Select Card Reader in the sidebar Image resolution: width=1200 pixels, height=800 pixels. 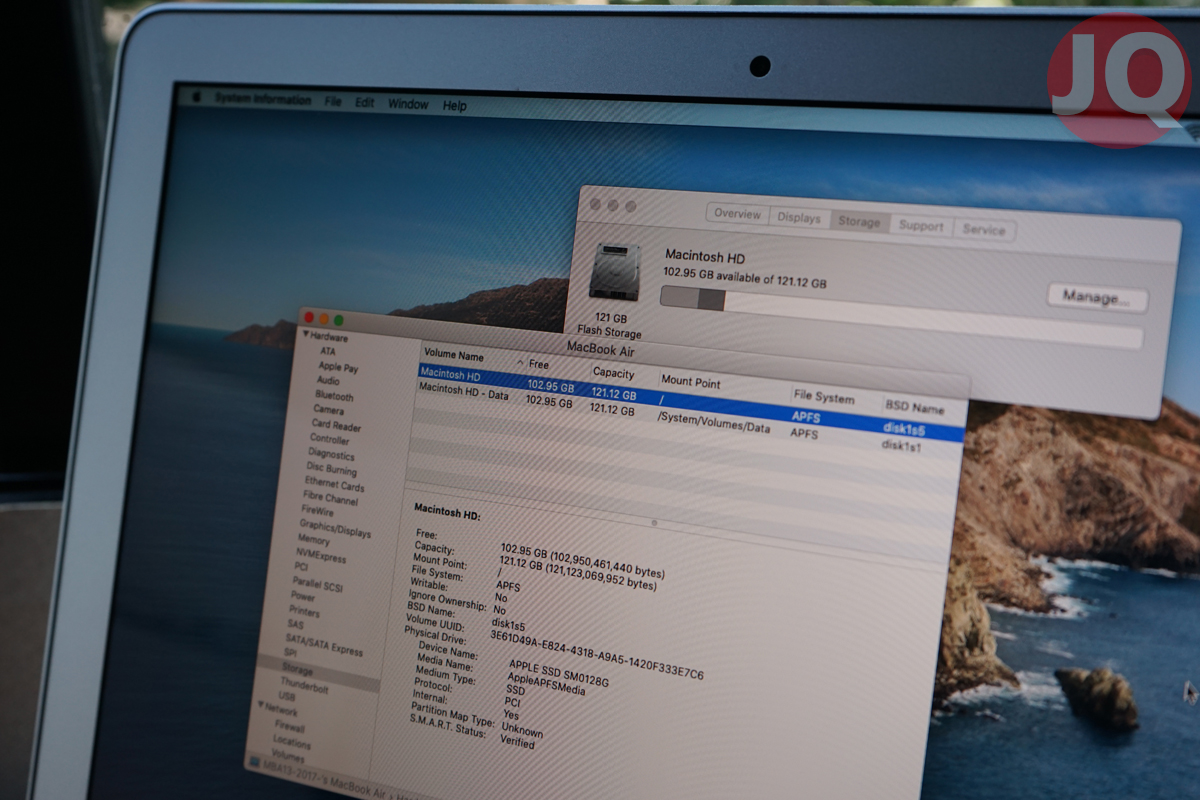[336, 426]
